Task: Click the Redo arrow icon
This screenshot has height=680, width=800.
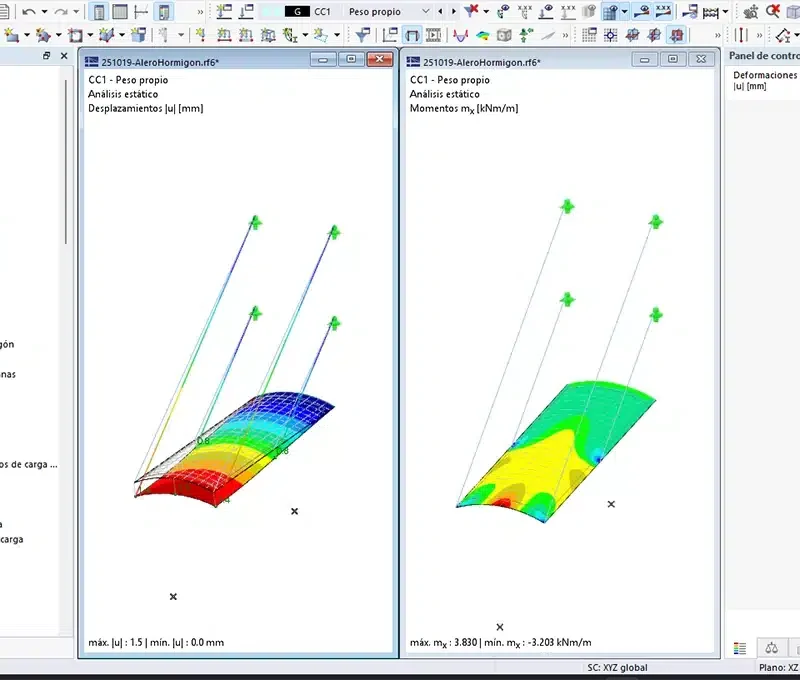Action: coord(61,11)
